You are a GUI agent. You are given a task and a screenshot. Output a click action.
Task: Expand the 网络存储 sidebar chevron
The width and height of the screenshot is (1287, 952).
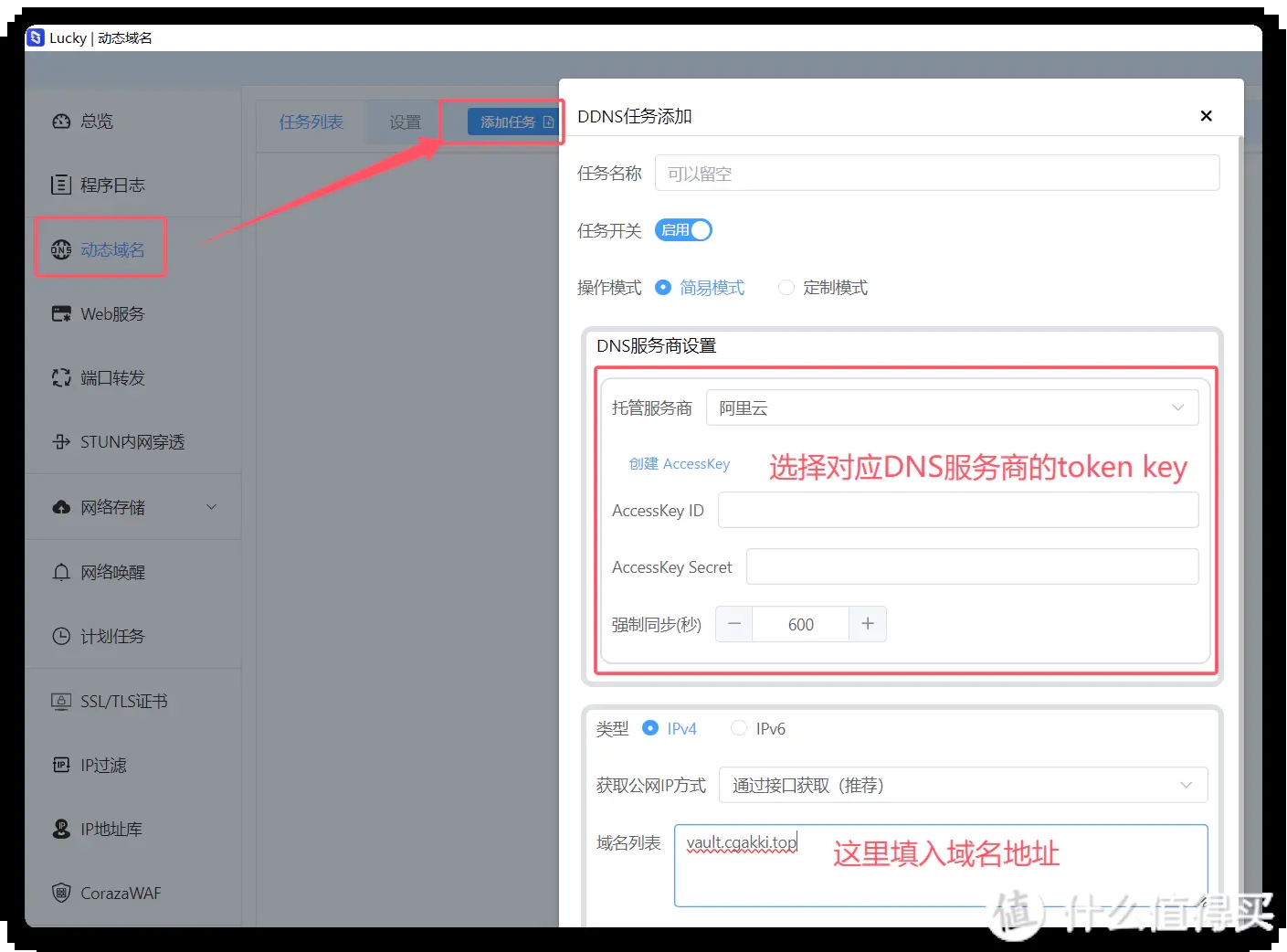[212, 507]
